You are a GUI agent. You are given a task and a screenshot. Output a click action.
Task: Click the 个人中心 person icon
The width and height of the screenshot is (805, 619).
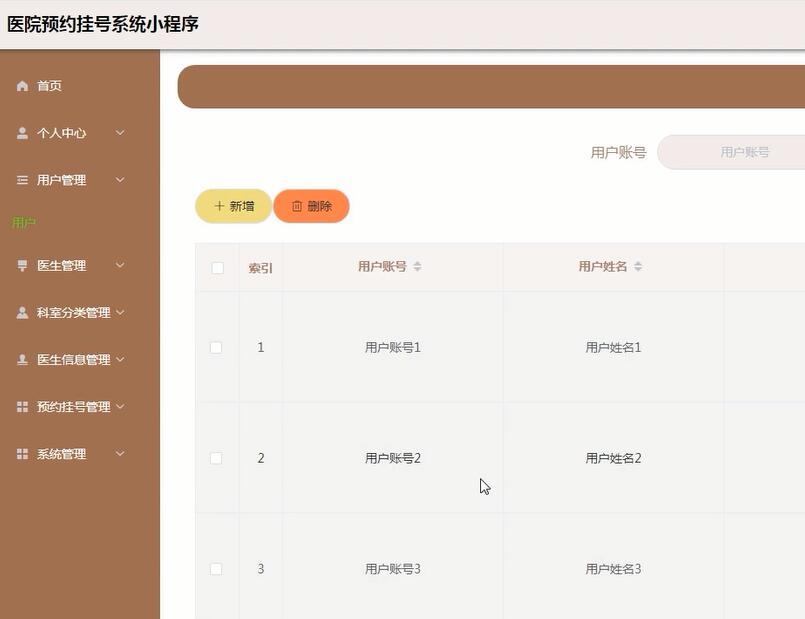(21, 132)
